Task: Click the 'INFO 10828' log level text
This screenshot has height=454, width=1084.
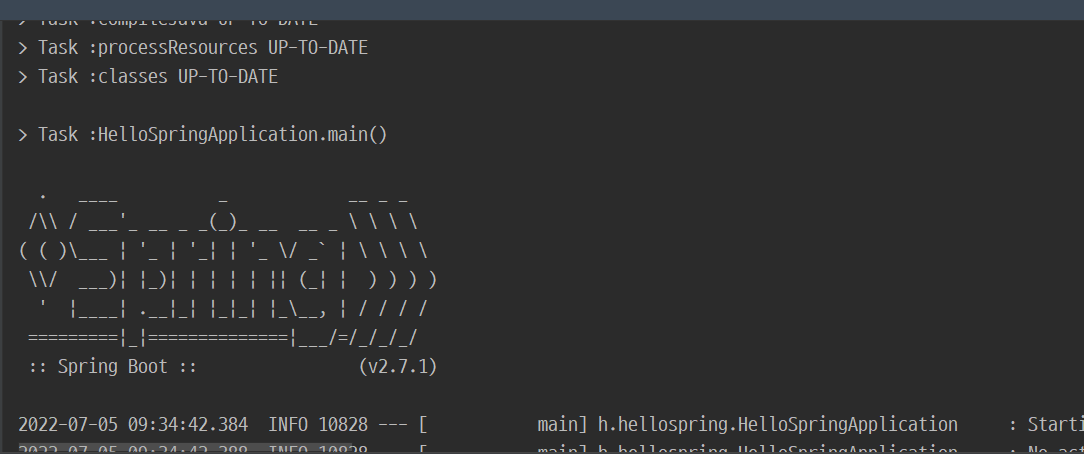Action: point(317,424)
